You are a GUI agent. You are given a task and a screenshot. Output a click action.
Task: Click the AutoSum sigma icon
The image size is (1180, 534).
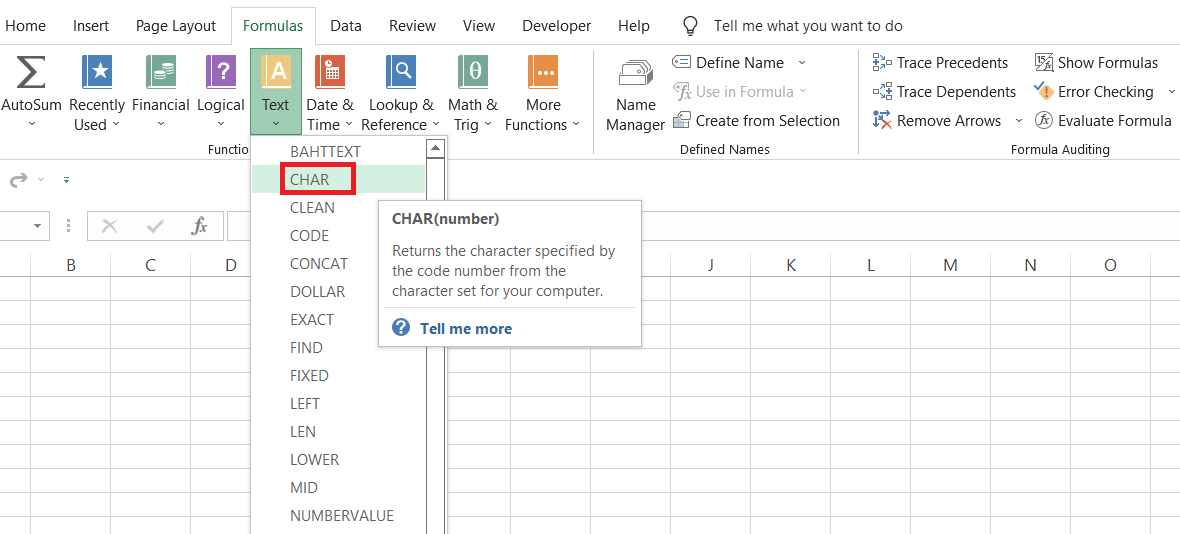point(31,73)
